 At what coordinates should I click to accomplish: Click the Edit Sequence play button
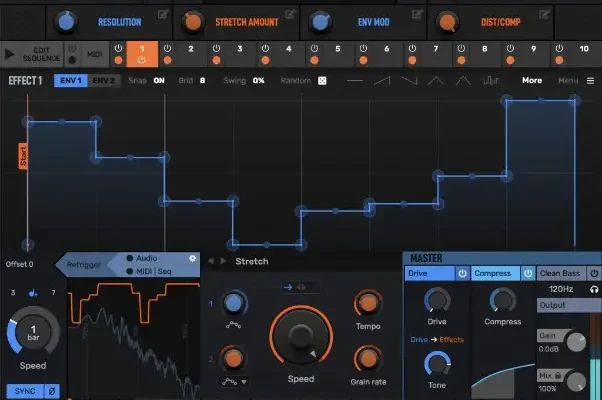click(x=14, y=54)
